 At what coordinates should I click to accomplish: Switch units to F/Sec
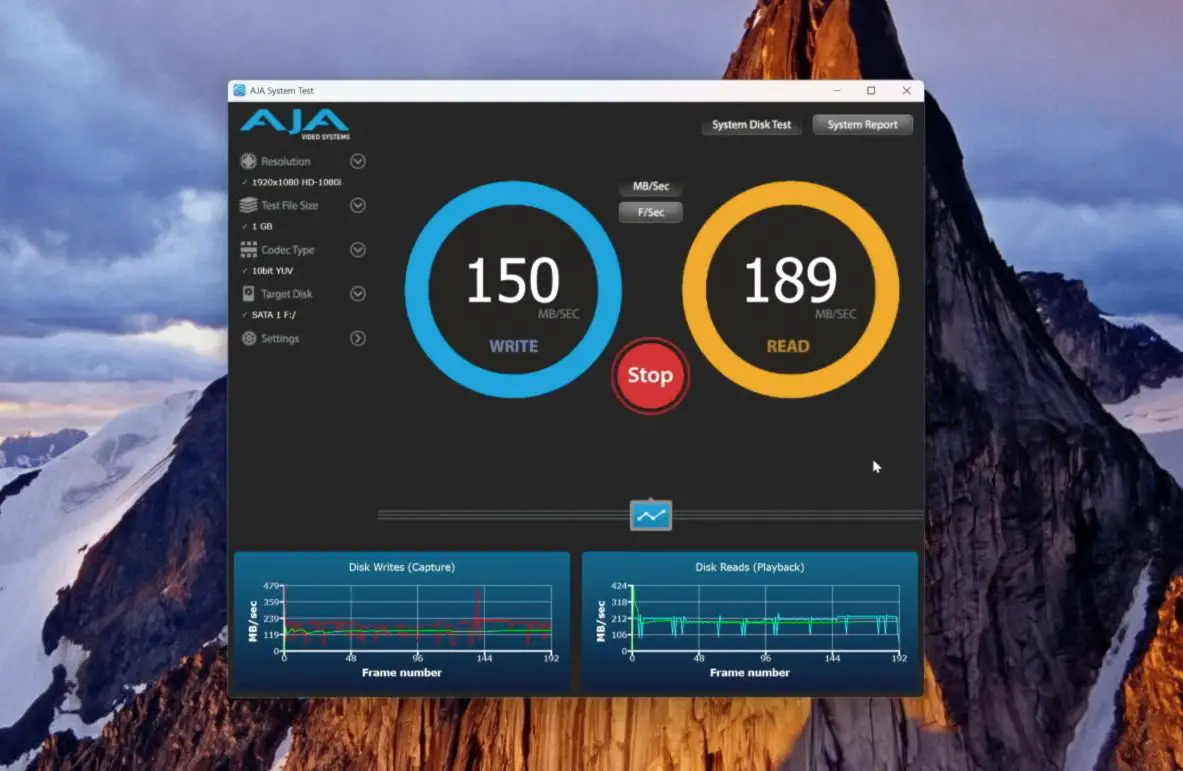click(651, 212)
